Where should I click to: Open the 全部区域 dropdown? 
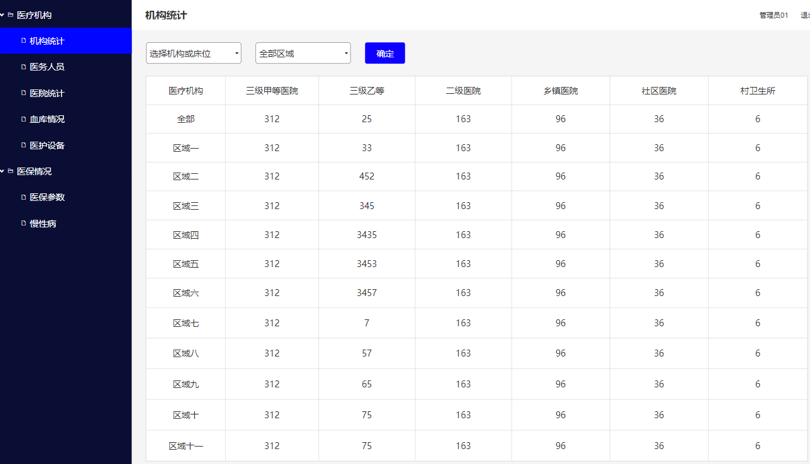pos(302,53)
